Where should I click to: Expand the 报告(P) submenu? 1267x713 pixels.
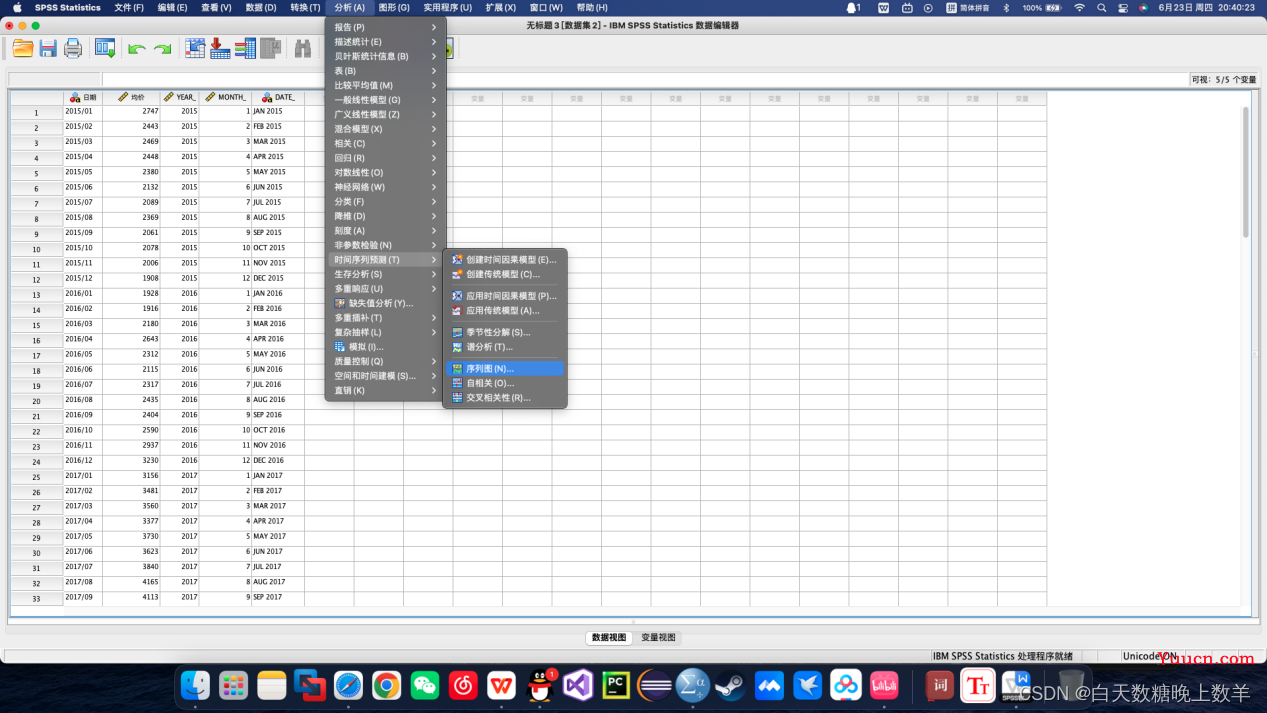[385, 27]
